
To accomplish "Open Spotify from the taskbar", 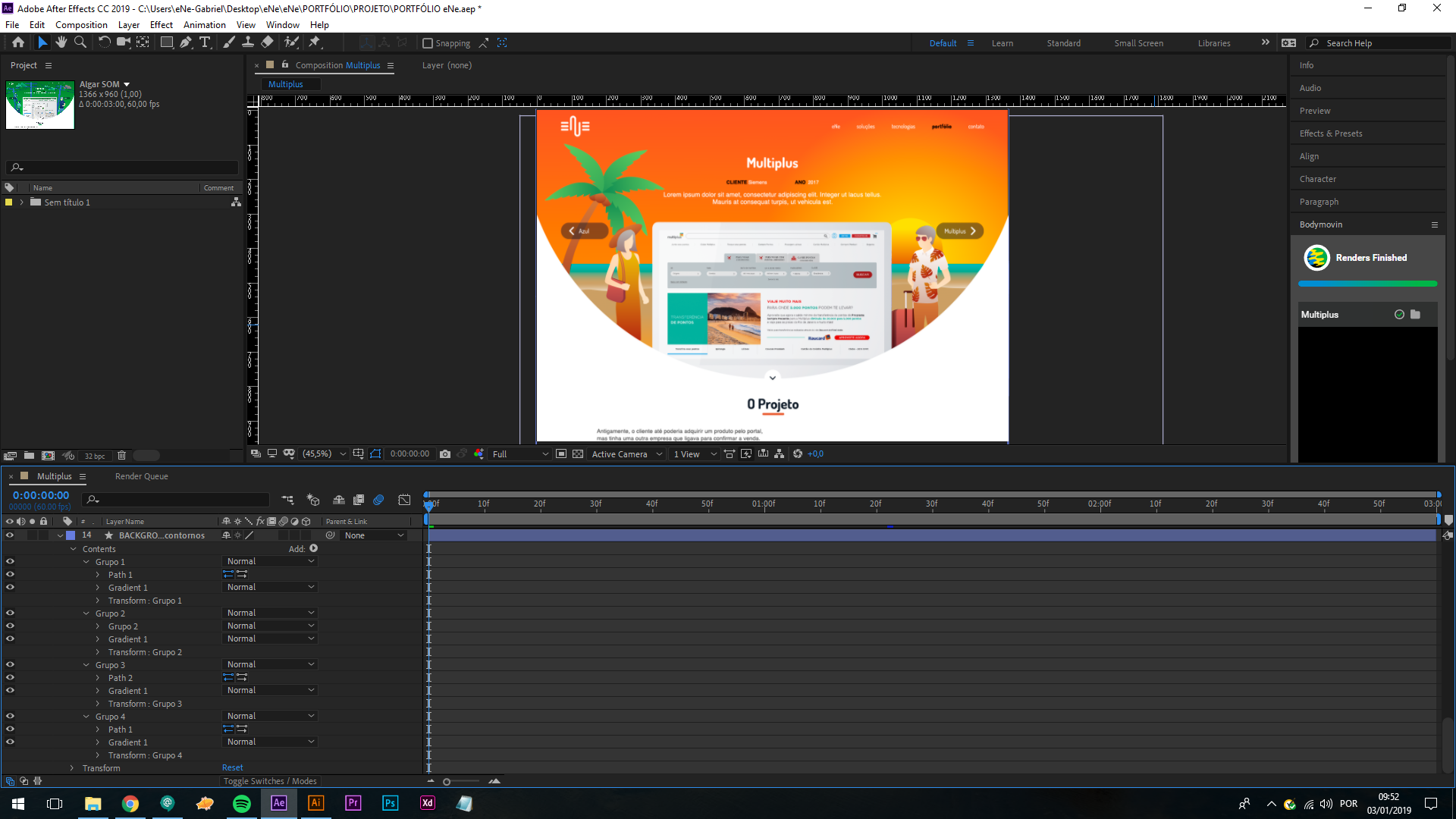I will click(242, 803).
